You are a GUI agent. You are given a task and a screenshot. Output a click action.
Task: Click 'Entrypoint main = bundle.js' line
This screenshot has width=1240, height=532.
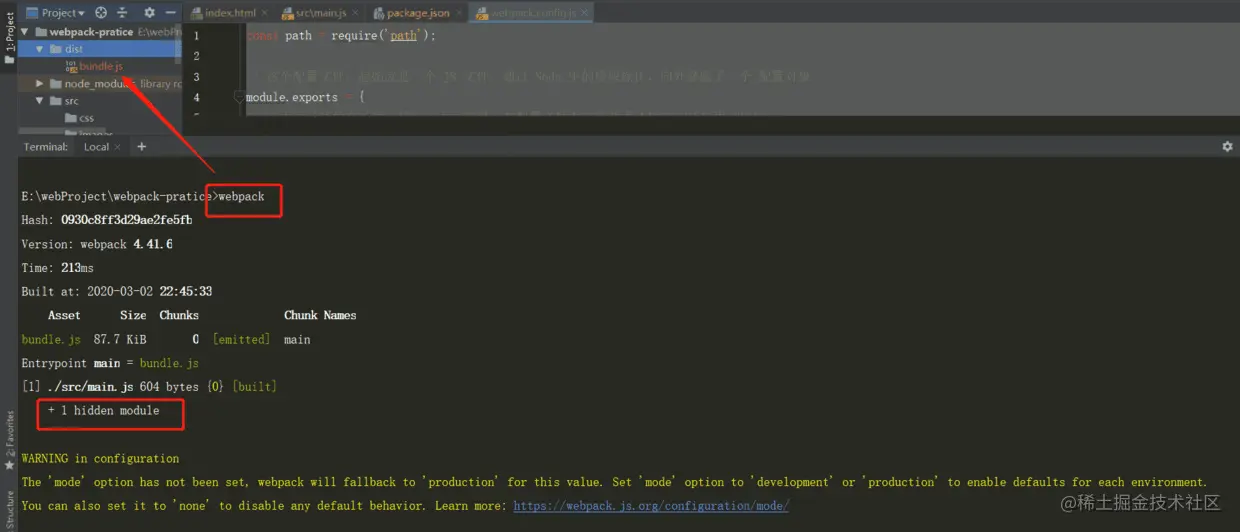(x=110, y=364)
